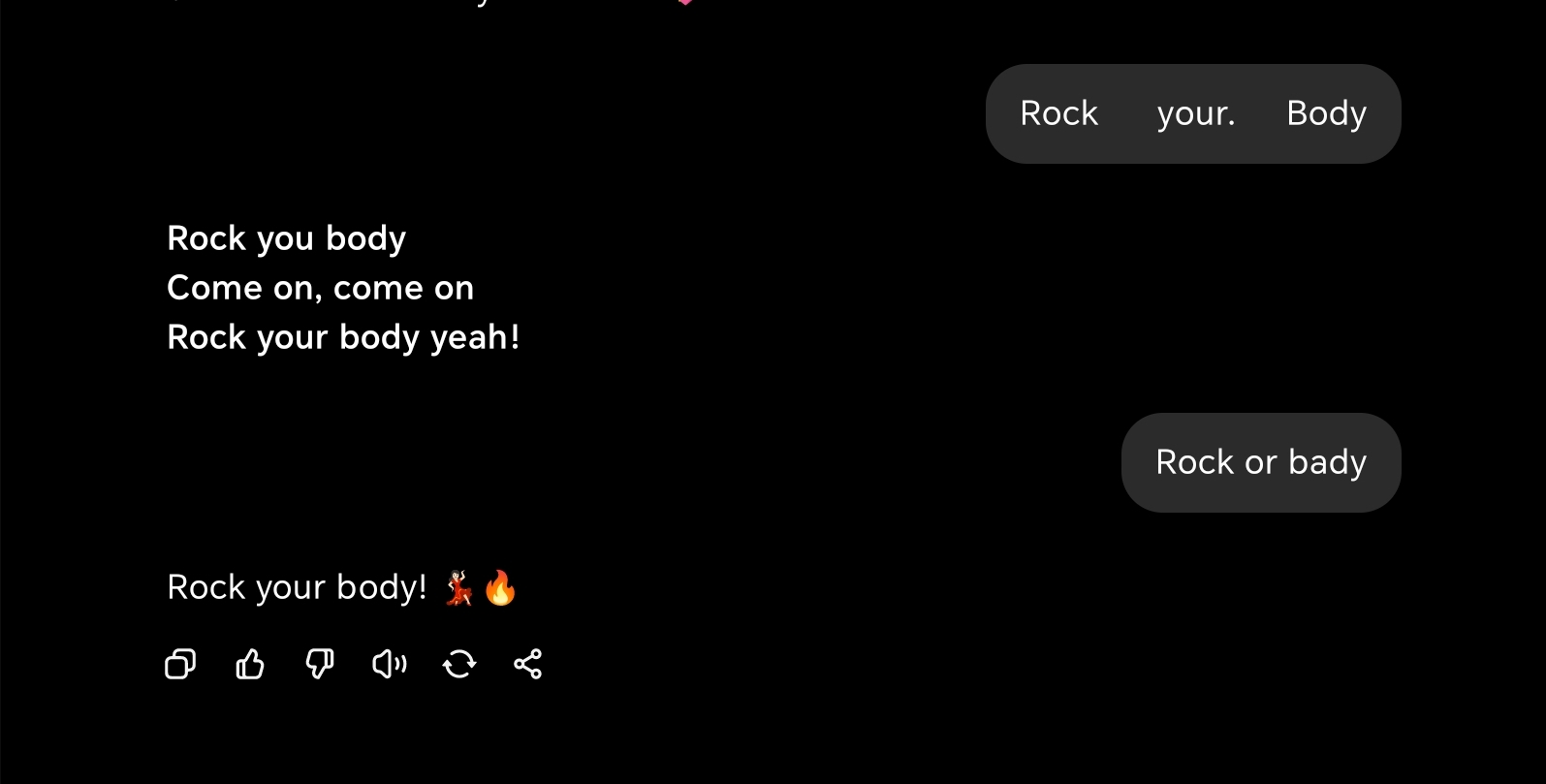Screen dimensions: 1546x784
Task: Click the word 'Rock' in the first bubble
Action: click(x=1058, y=113)
